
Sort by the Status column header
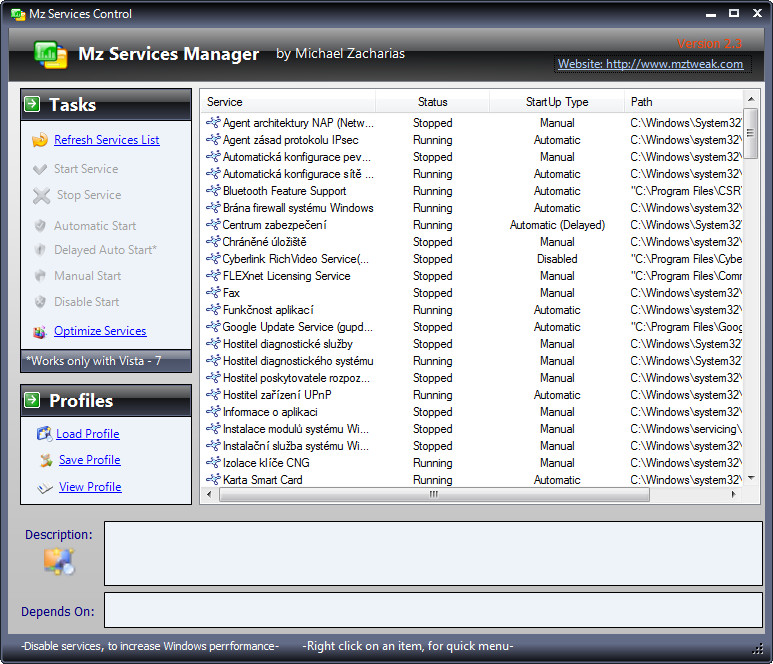point(432,102)
